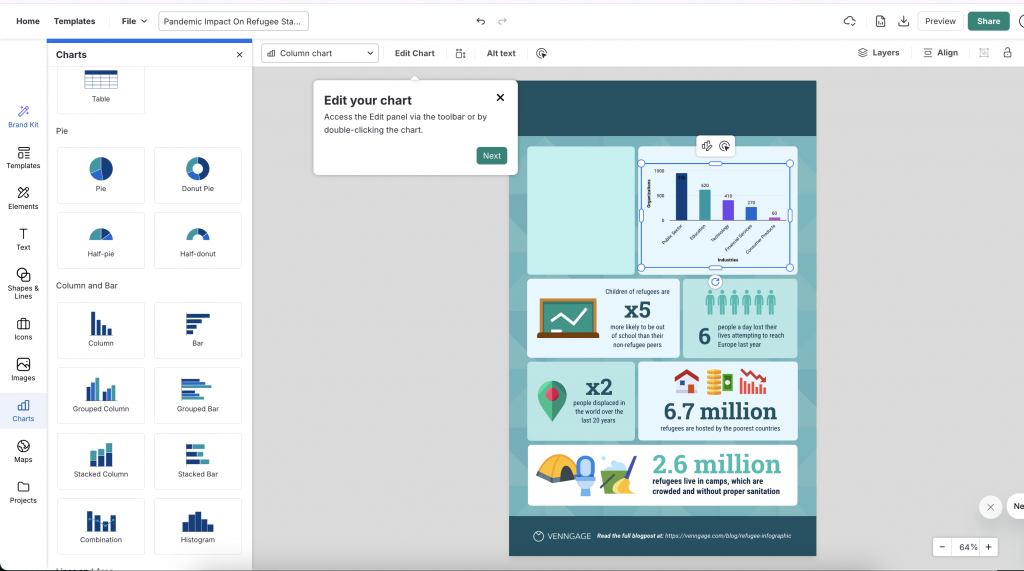The width and height of the screenshot is (1024, 571).
Task: Insert a Half-pie chart
Action: pos(101,240)
